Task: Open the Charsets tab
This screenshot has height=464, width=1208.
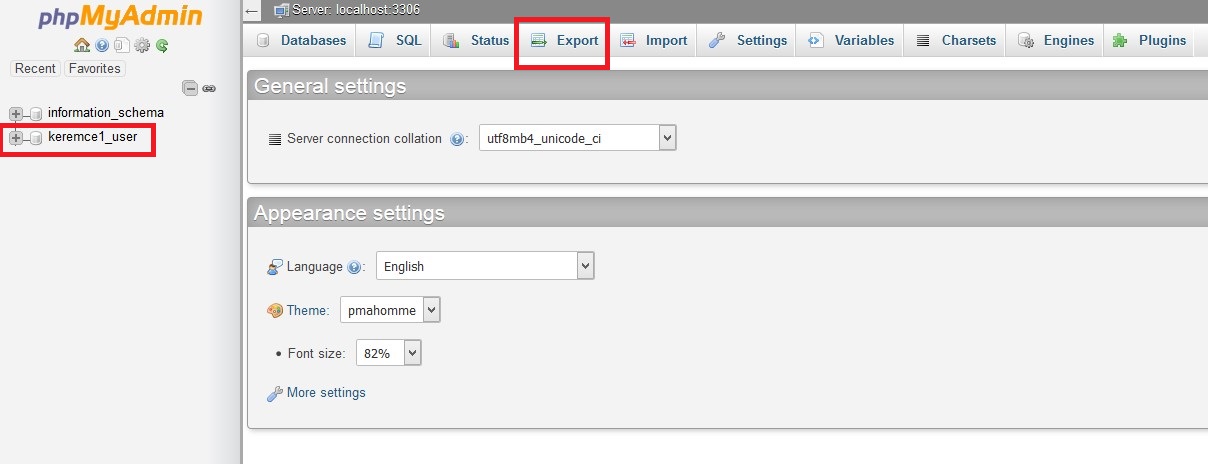Action: (x=955, y=41)
